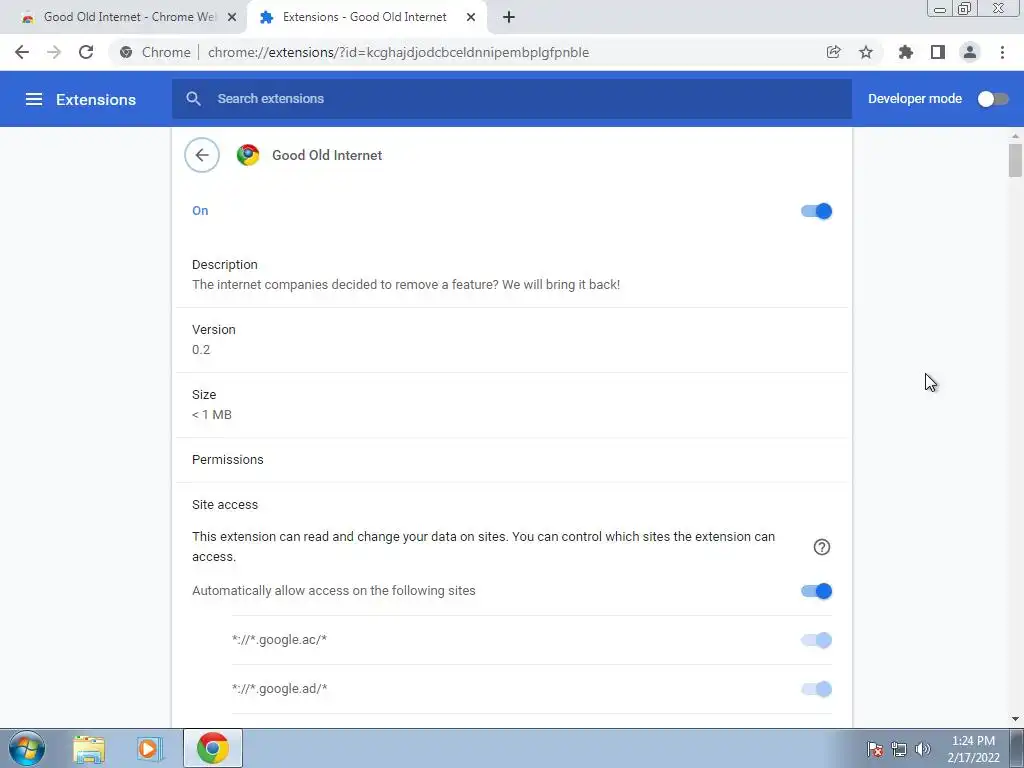1024x768 pixels.
Task: Launch Windows Media Player from taskbar
Action: coord(149,748)
